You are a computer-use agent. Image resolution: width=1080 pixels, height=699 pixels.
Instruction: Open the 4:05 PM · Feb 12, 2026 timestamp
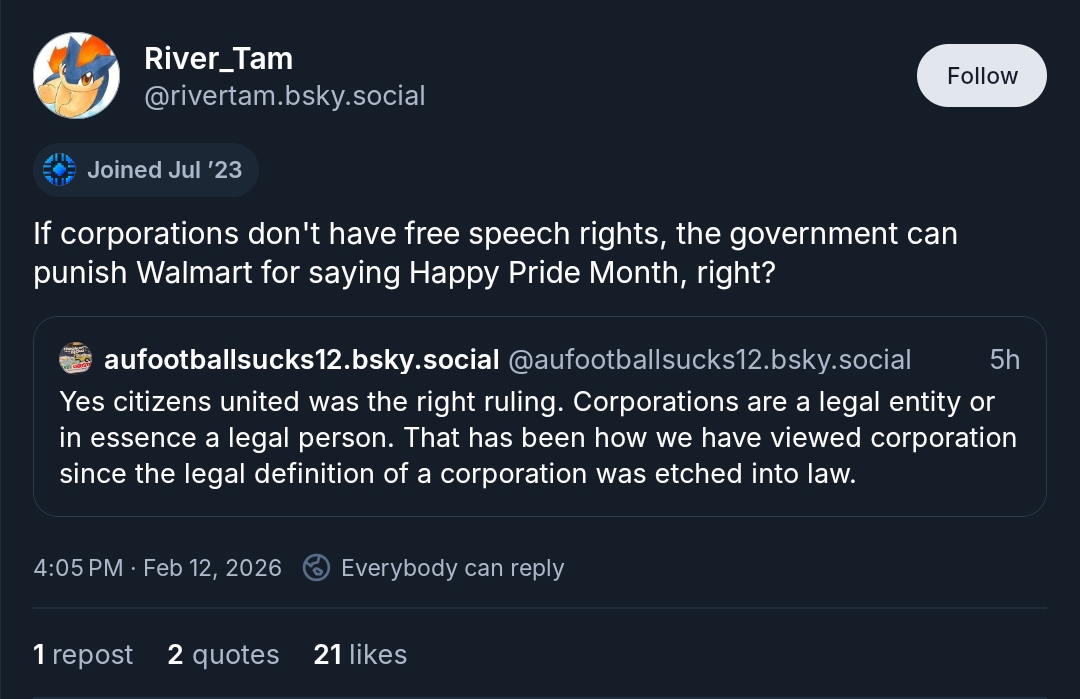tap(157, 568)
